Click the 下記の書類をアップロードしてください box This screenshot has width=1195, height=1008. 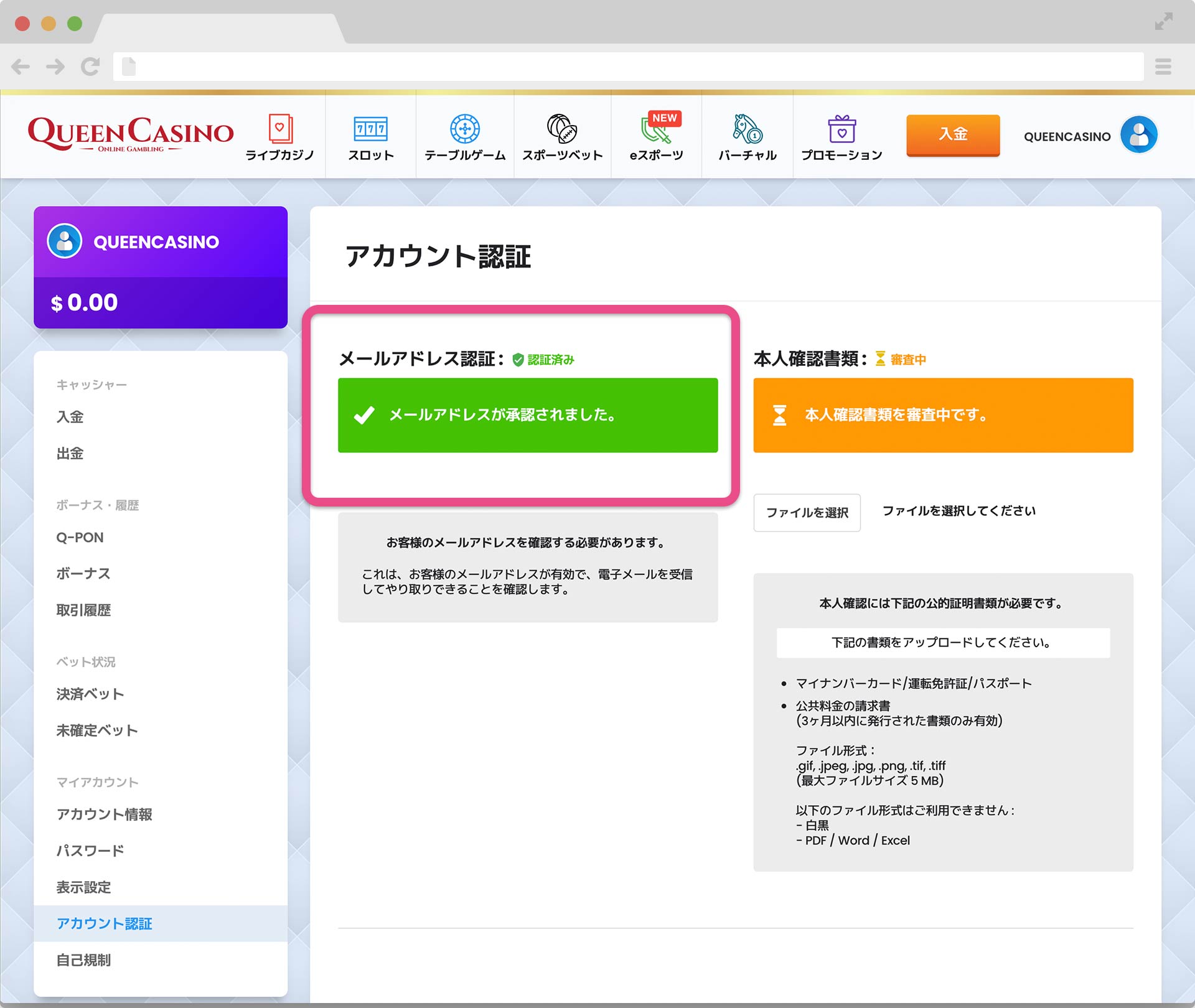click(943, 643)
